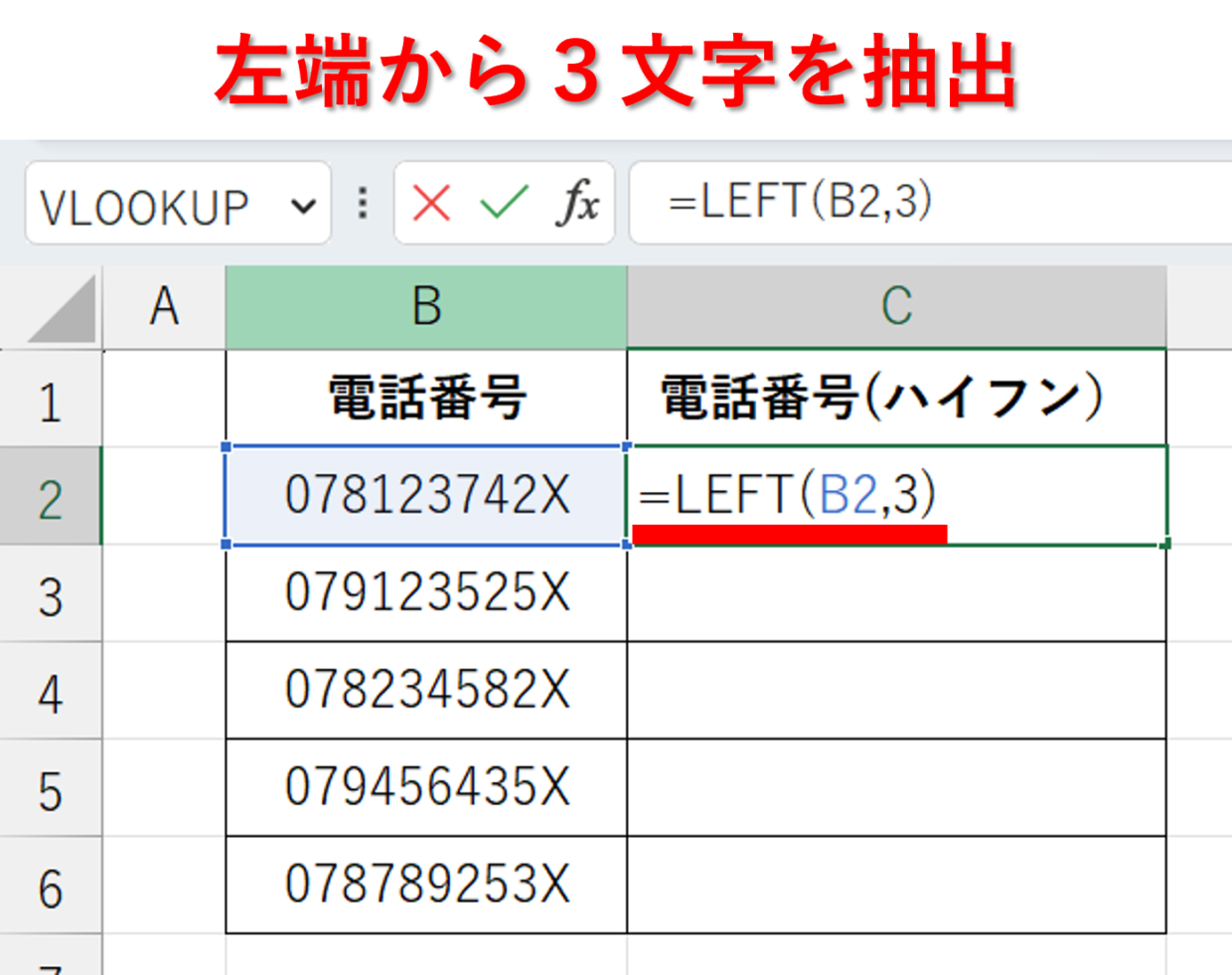Click empty cell C3 beside 079123525X
This screenshot has width=1232, height=975.
896,592
